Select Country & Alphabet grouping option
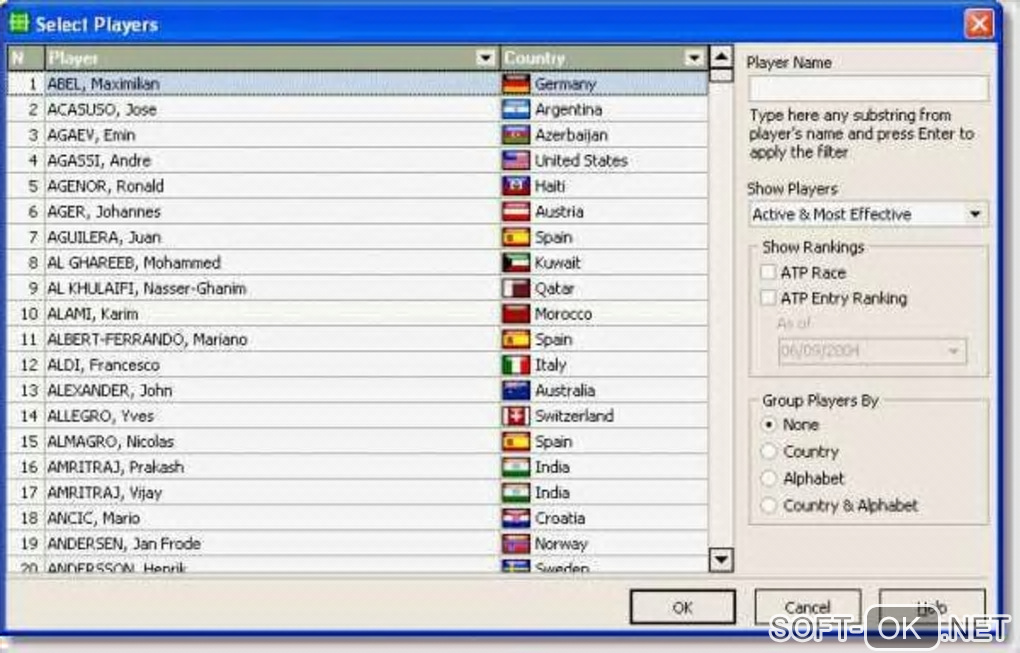Viewport: 1020px width, 653px height. [769, 505]
